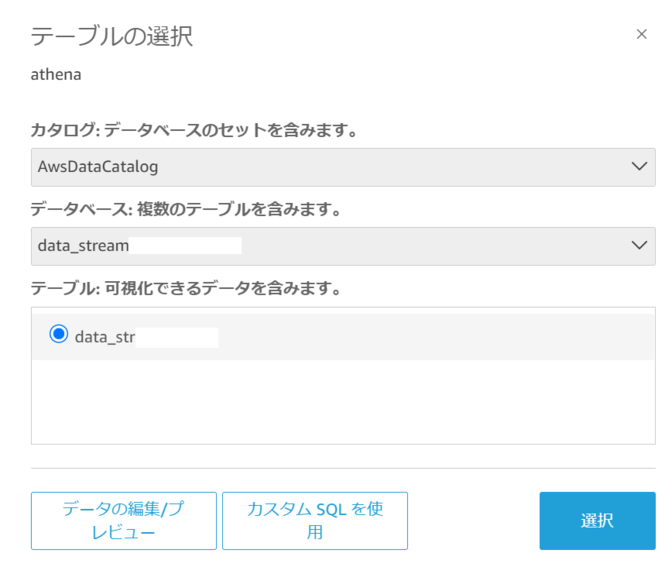Expand the database dropdown chevron
This screenshot has width=672, height=567.
(x=641, y=245)
